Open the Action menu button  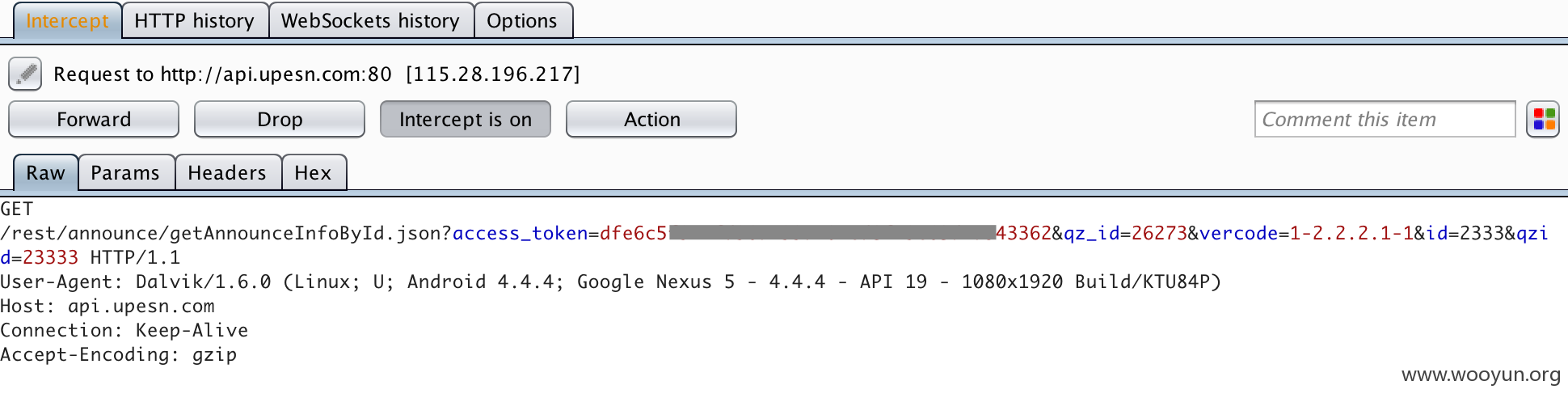tap(651, 120)
